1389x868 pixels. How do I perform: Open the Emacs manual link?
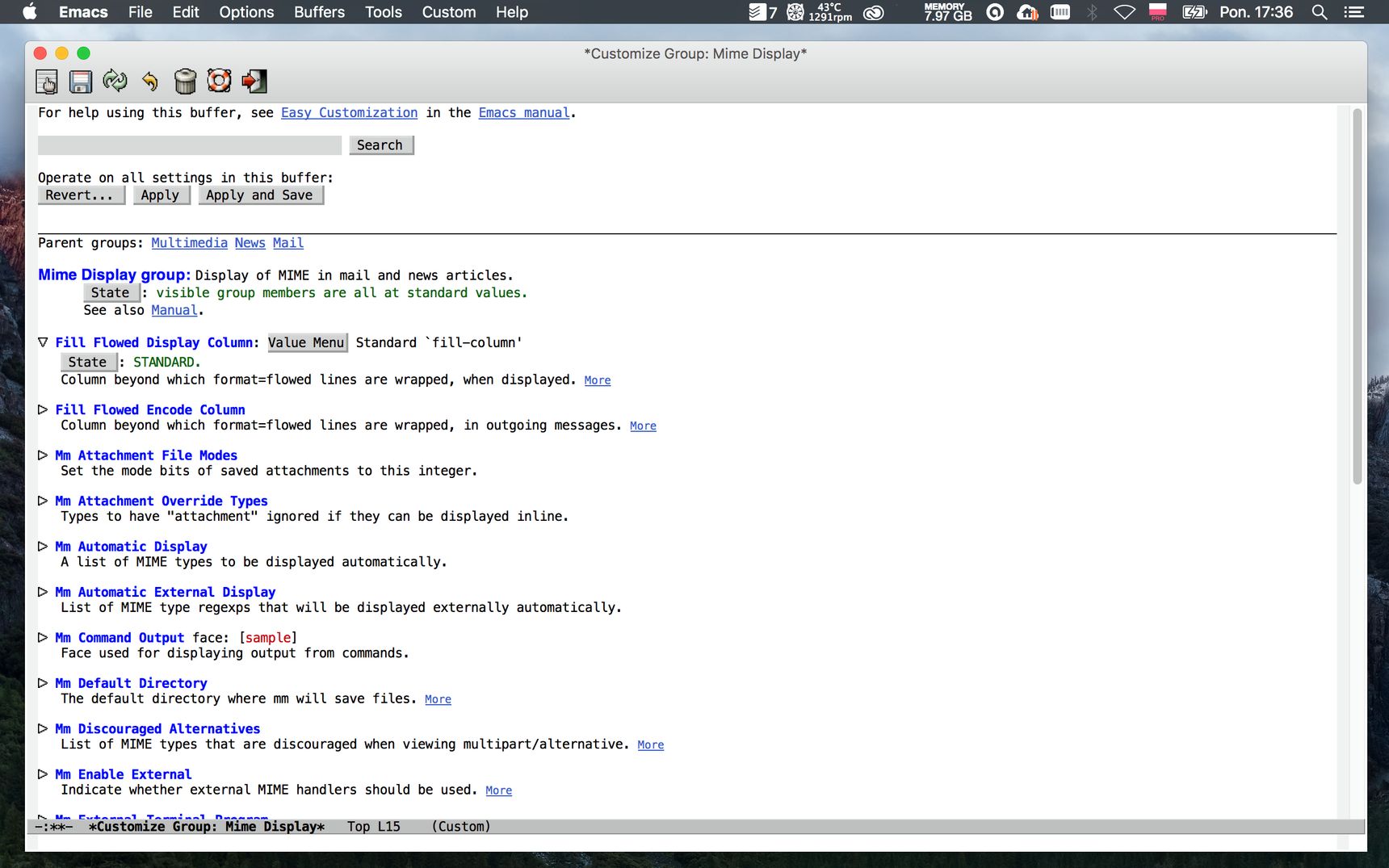524,113
